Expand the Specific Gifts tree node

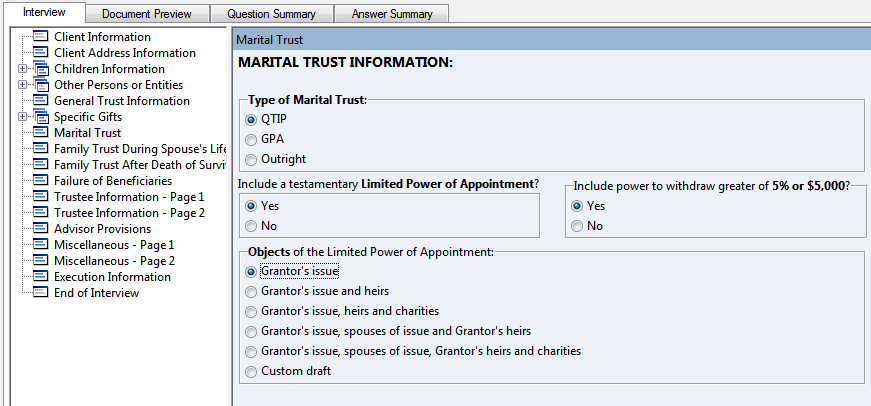[22, 117]
